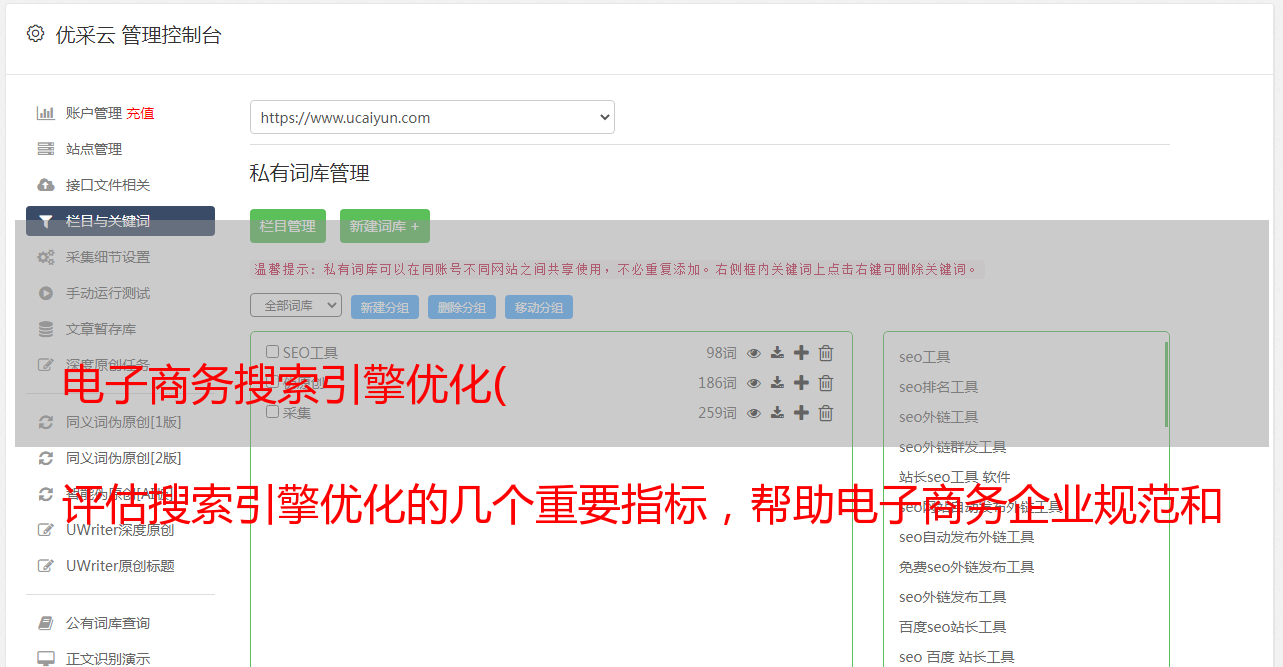
Task: Click the database icon next to 文章暂存库
Action: pos(46,329)
